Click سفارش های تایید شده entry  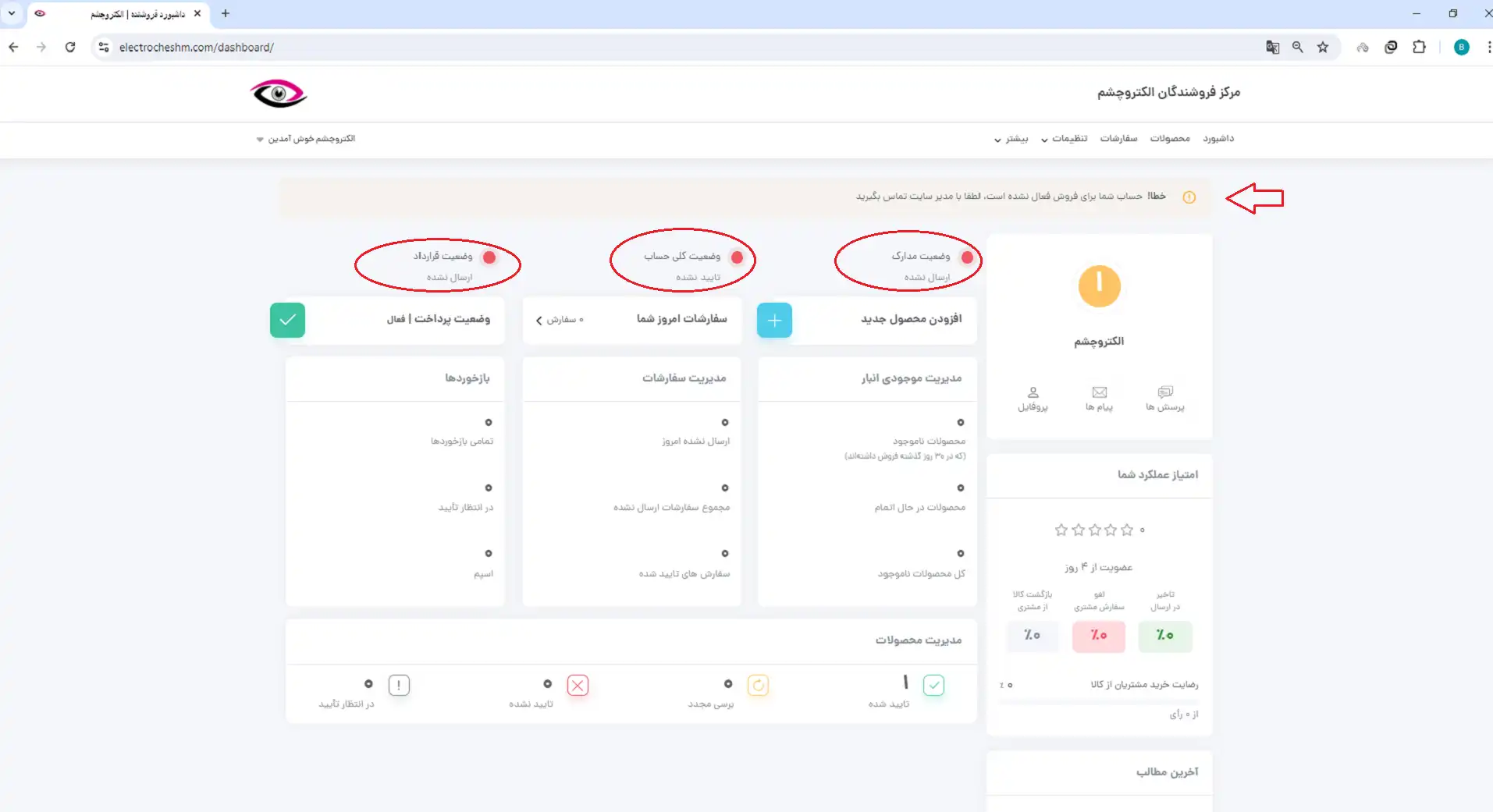click(684, 574)
